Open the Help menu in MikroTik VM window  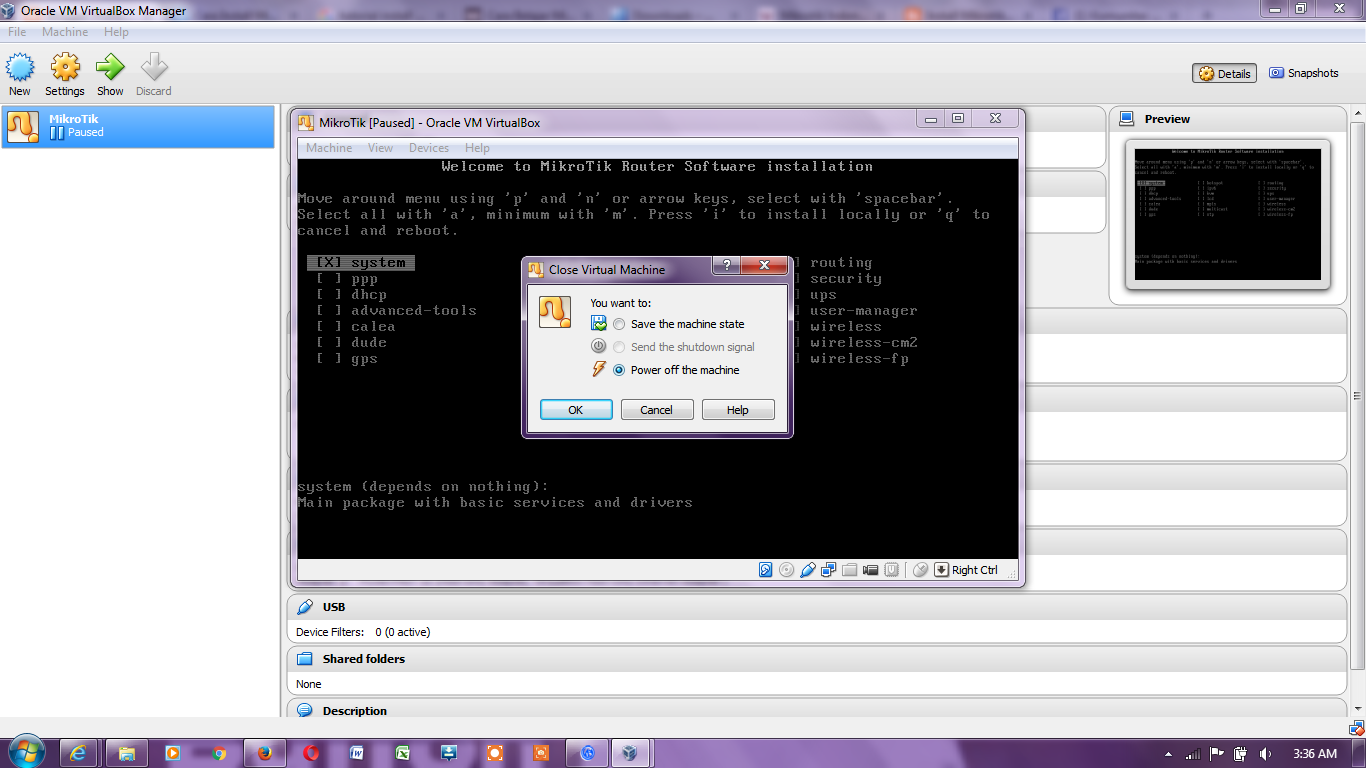(477, 148)
